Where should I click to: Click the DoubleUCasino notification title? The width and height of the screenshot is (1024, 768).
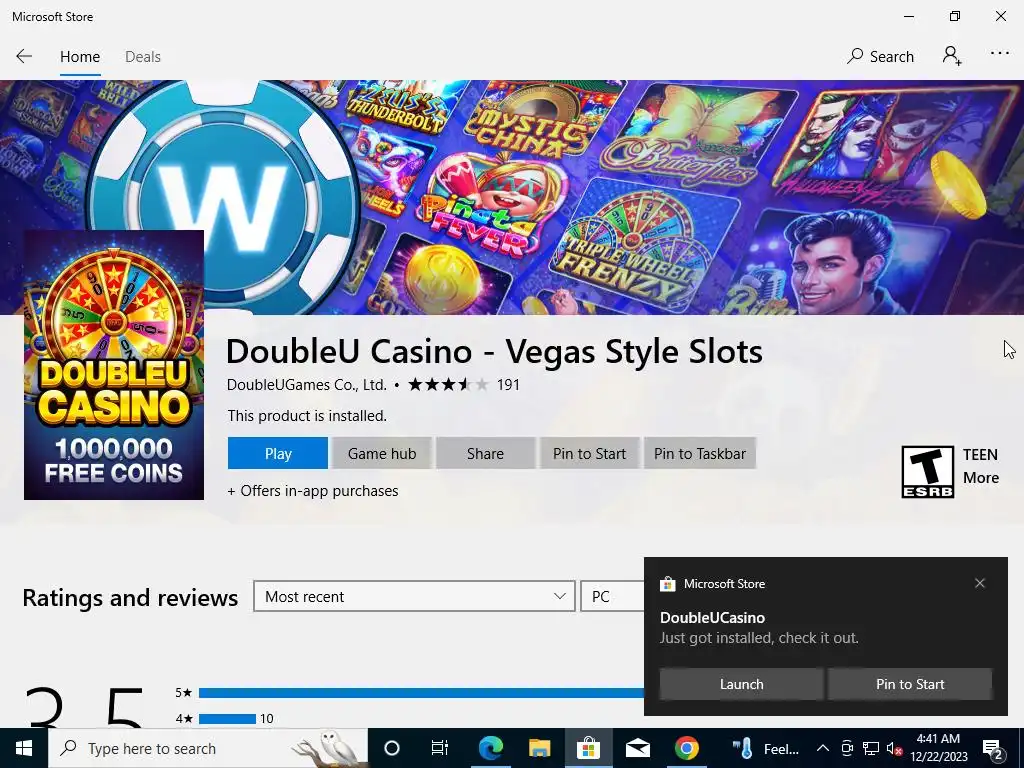coord(712,618)
